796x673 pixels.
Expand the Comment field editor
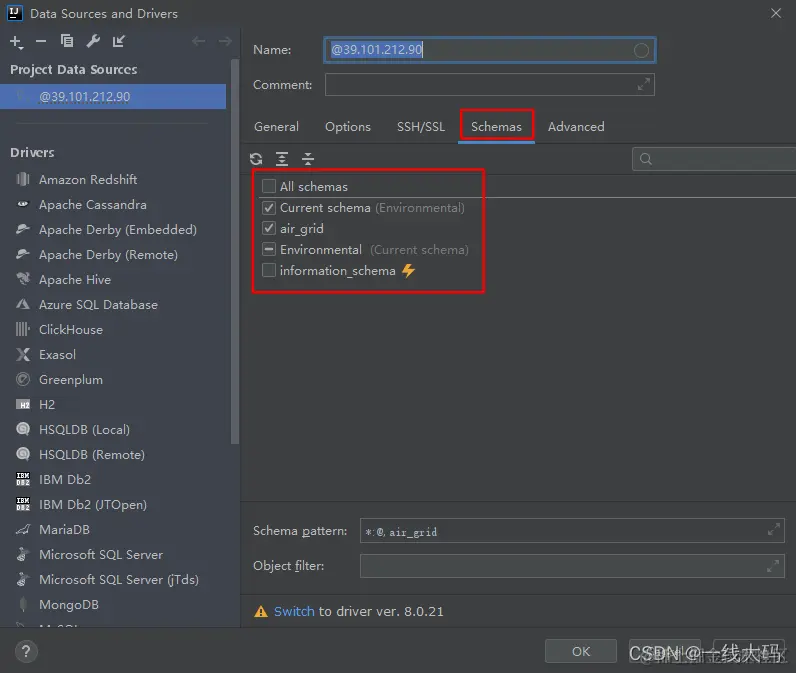tap(643, 85)
